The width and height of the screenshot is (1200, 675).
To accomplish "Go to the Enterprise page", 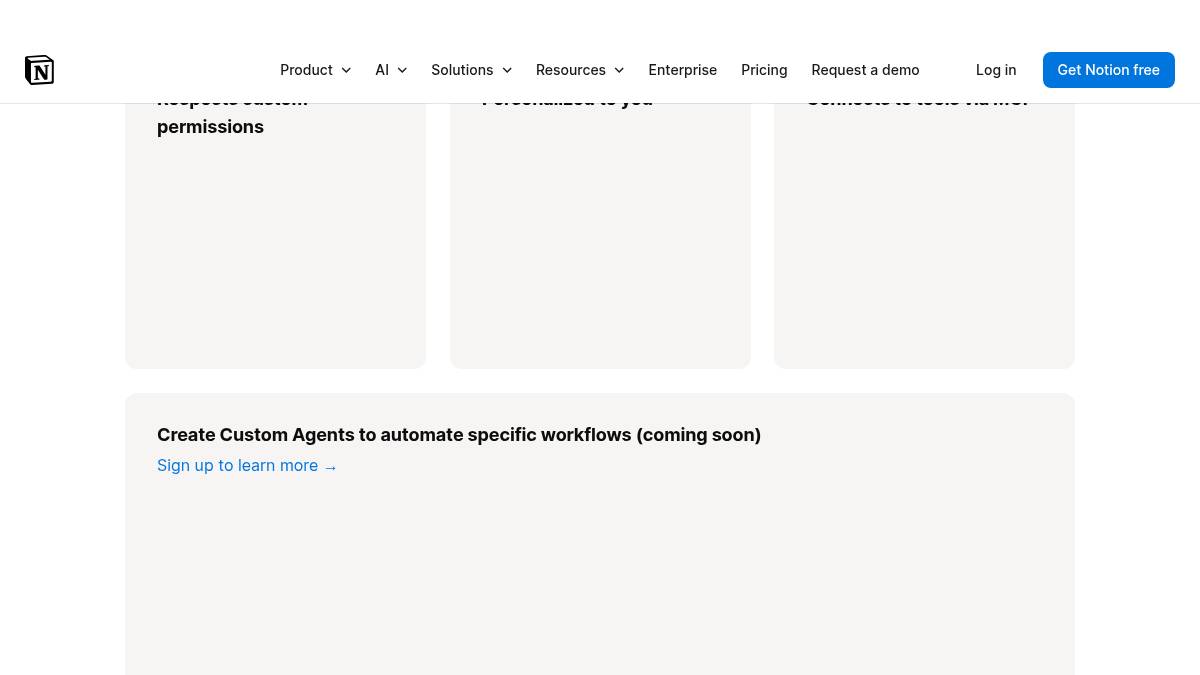I will tap(682, 70).
